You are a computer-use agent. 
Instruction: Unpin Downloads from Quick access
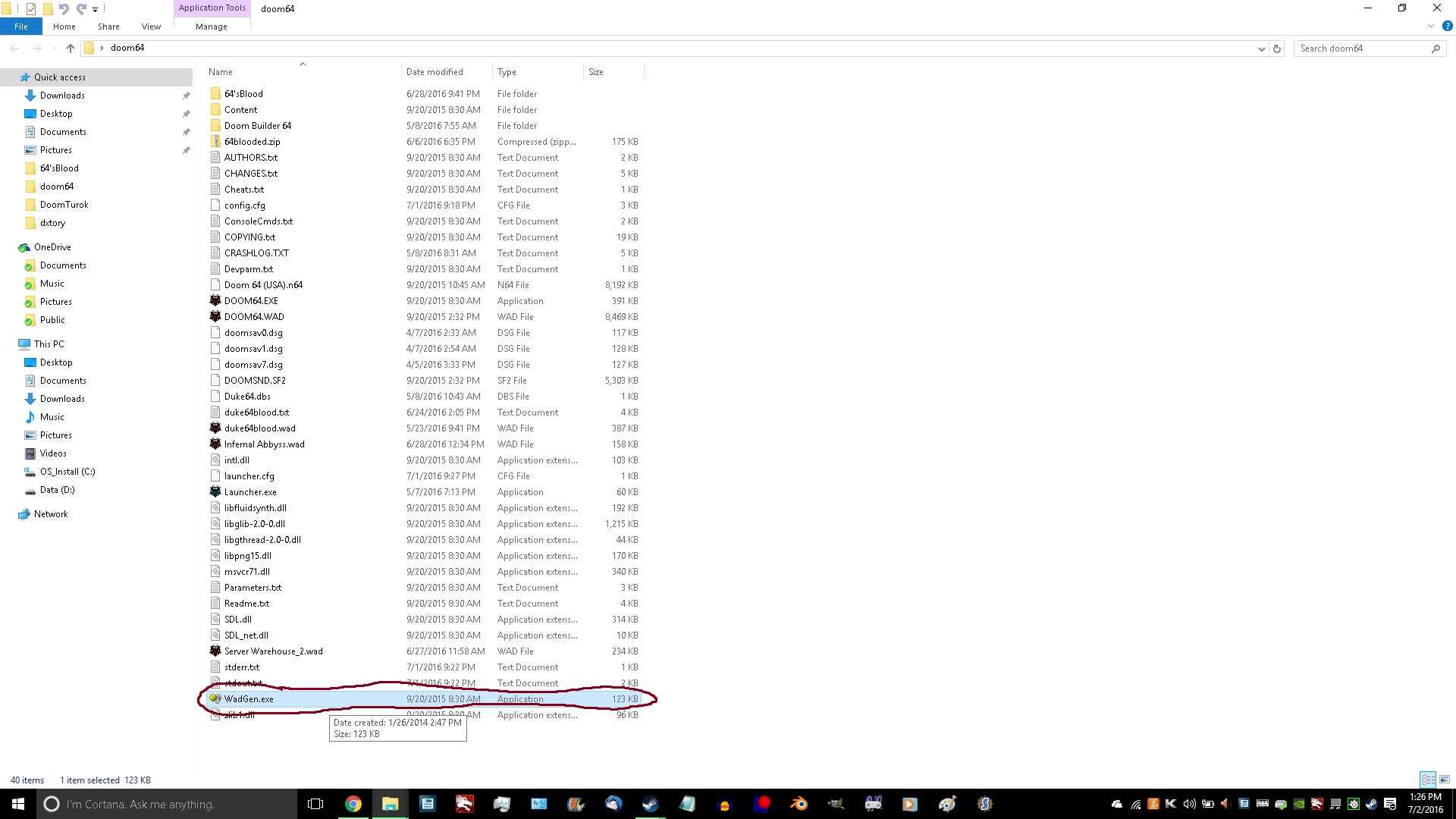[186, 96]
